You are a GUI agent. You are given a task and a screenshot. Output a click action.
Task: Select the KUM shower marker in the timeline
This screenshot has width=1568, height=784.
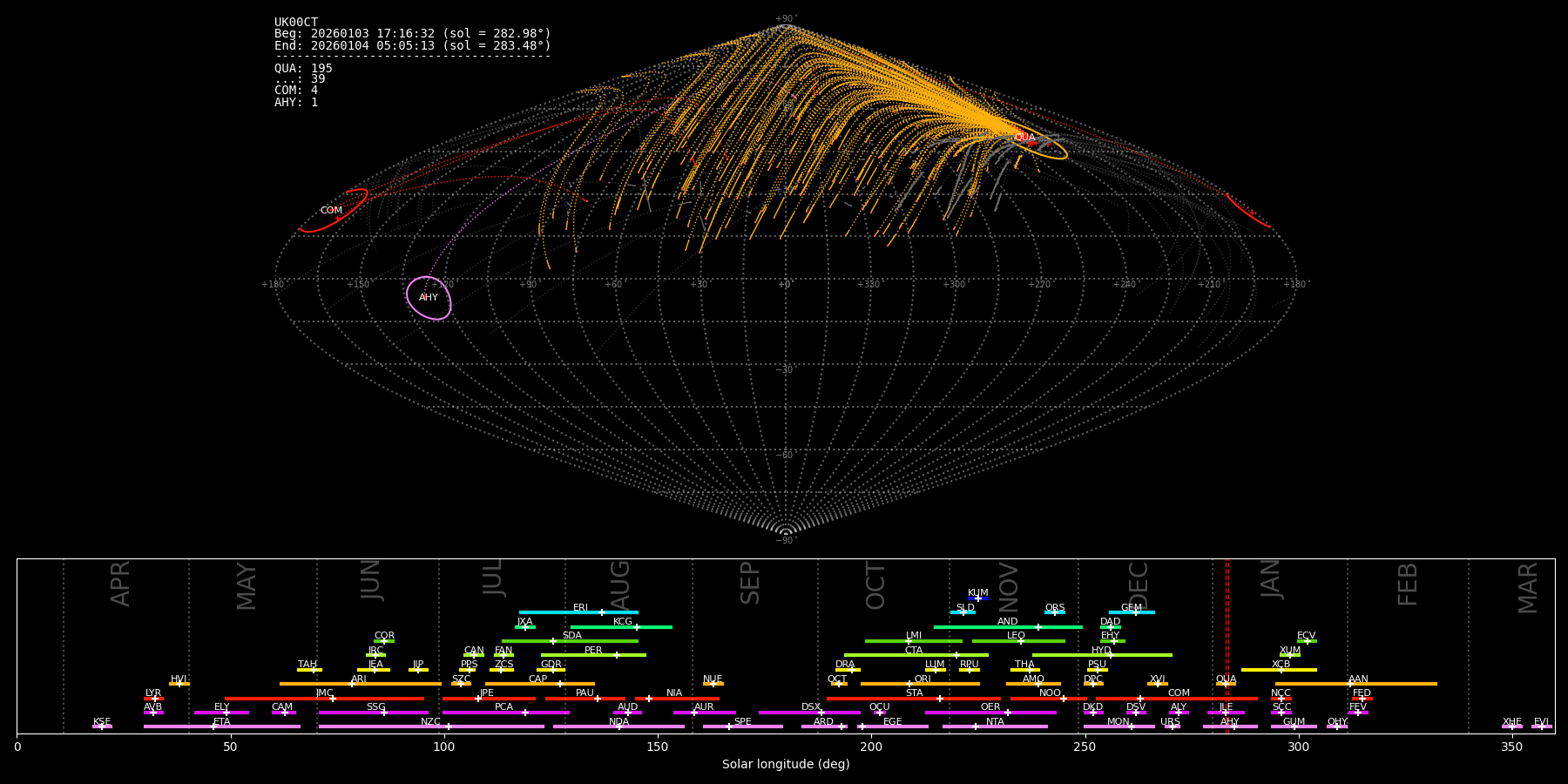coord(978,598)
